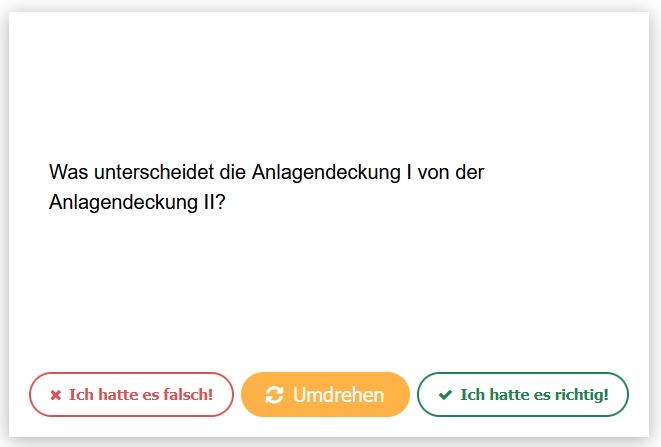Tap the tick icon beside richtig

click(445, 395)
